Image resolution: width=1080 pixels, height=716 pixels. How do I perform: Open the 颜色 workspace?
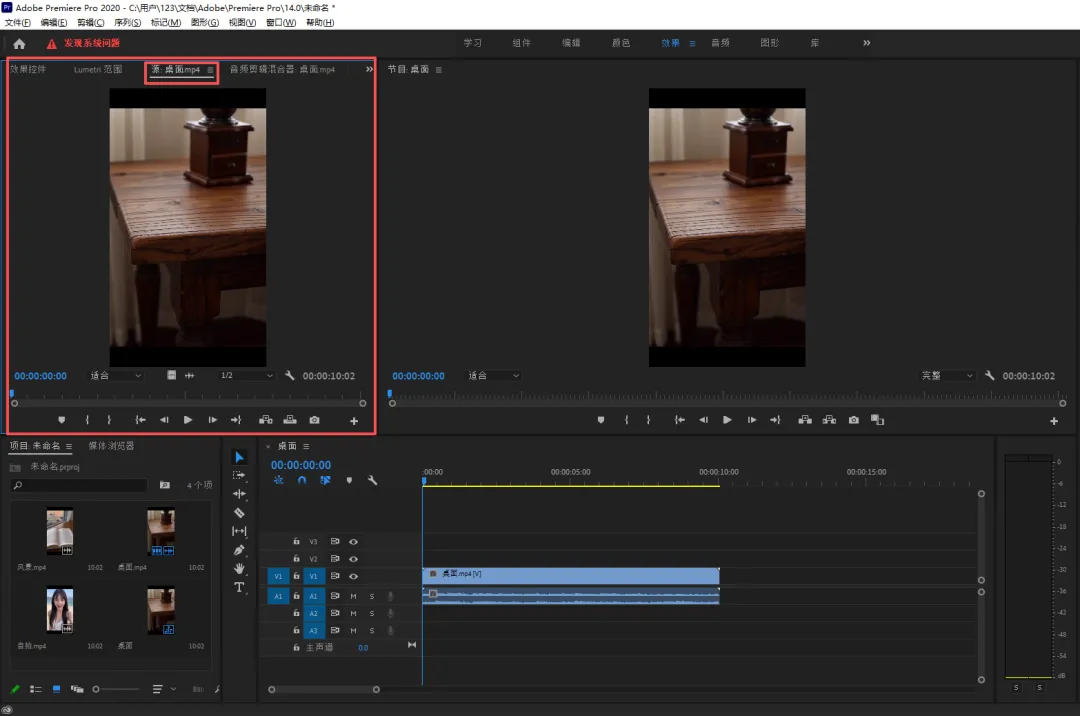point(621,43)
